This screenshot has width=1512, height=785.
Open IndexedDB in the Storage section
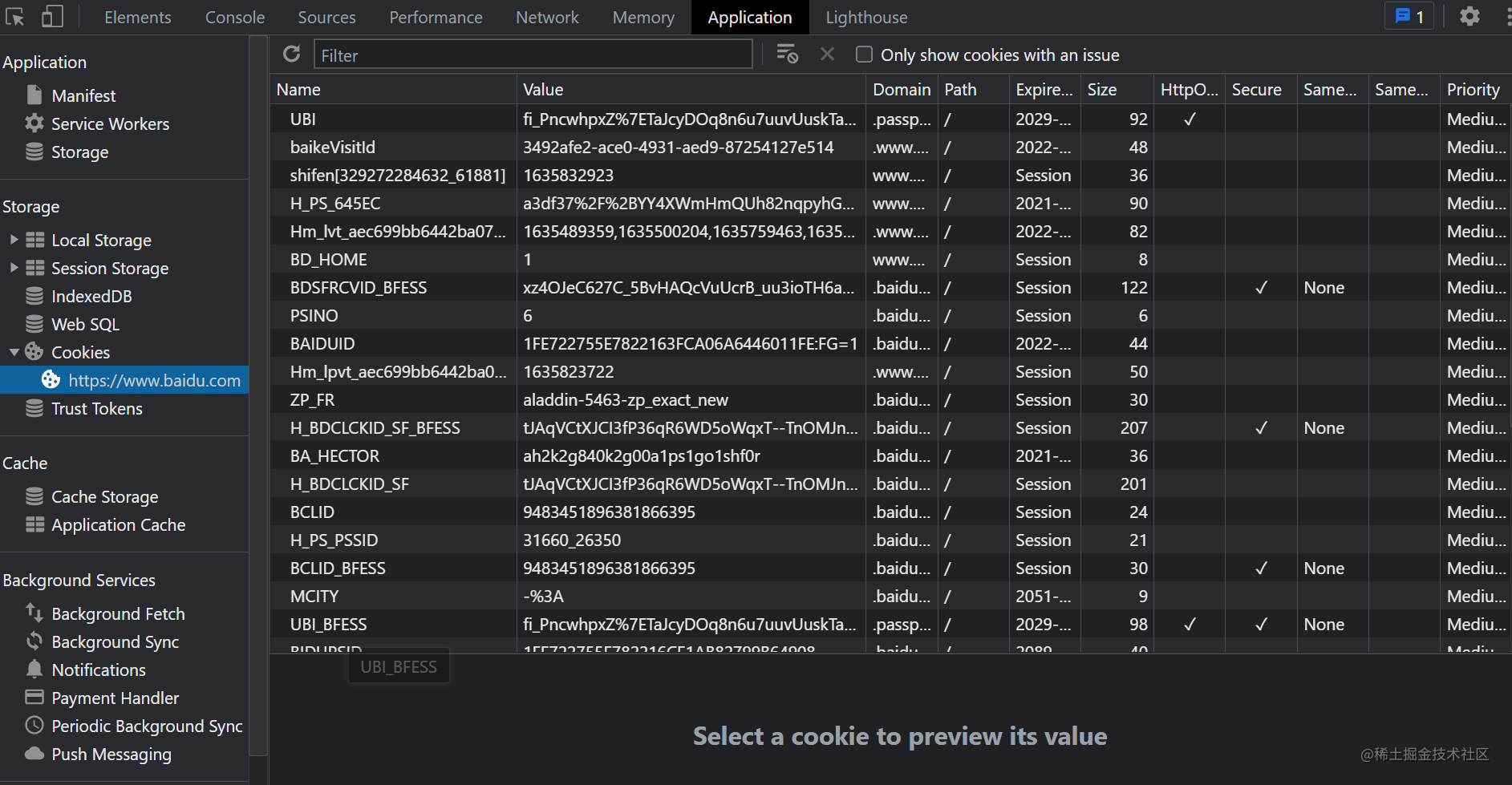(91, 296)
